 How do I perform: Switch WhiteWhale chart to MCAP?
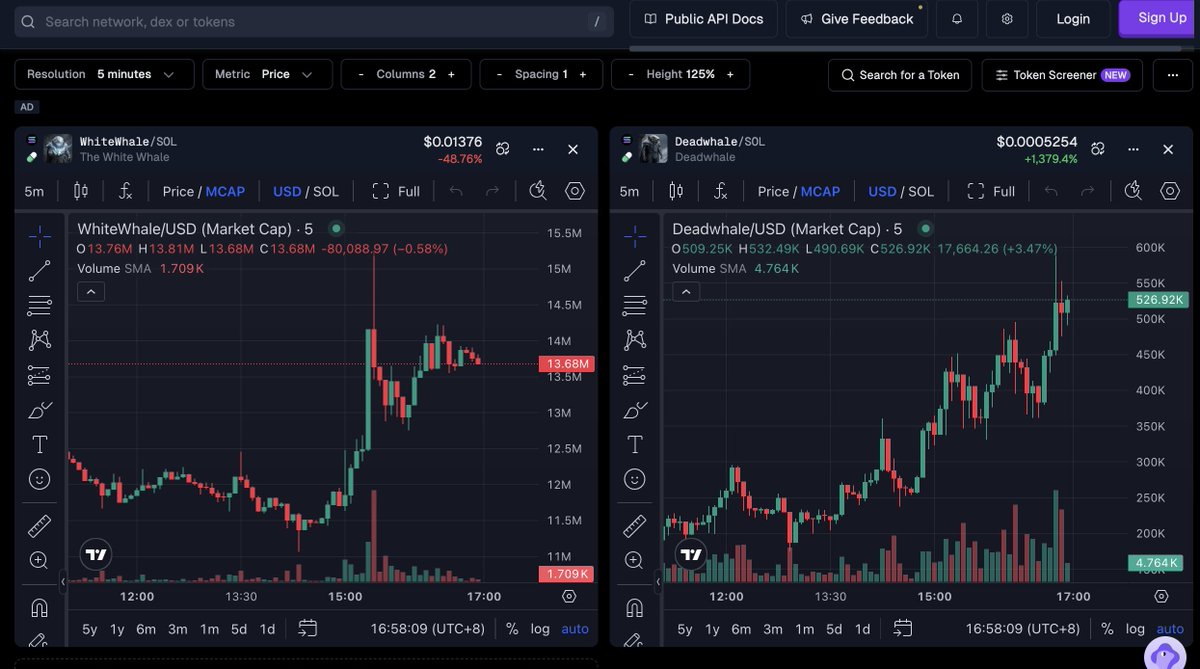(x=225, y=191)
